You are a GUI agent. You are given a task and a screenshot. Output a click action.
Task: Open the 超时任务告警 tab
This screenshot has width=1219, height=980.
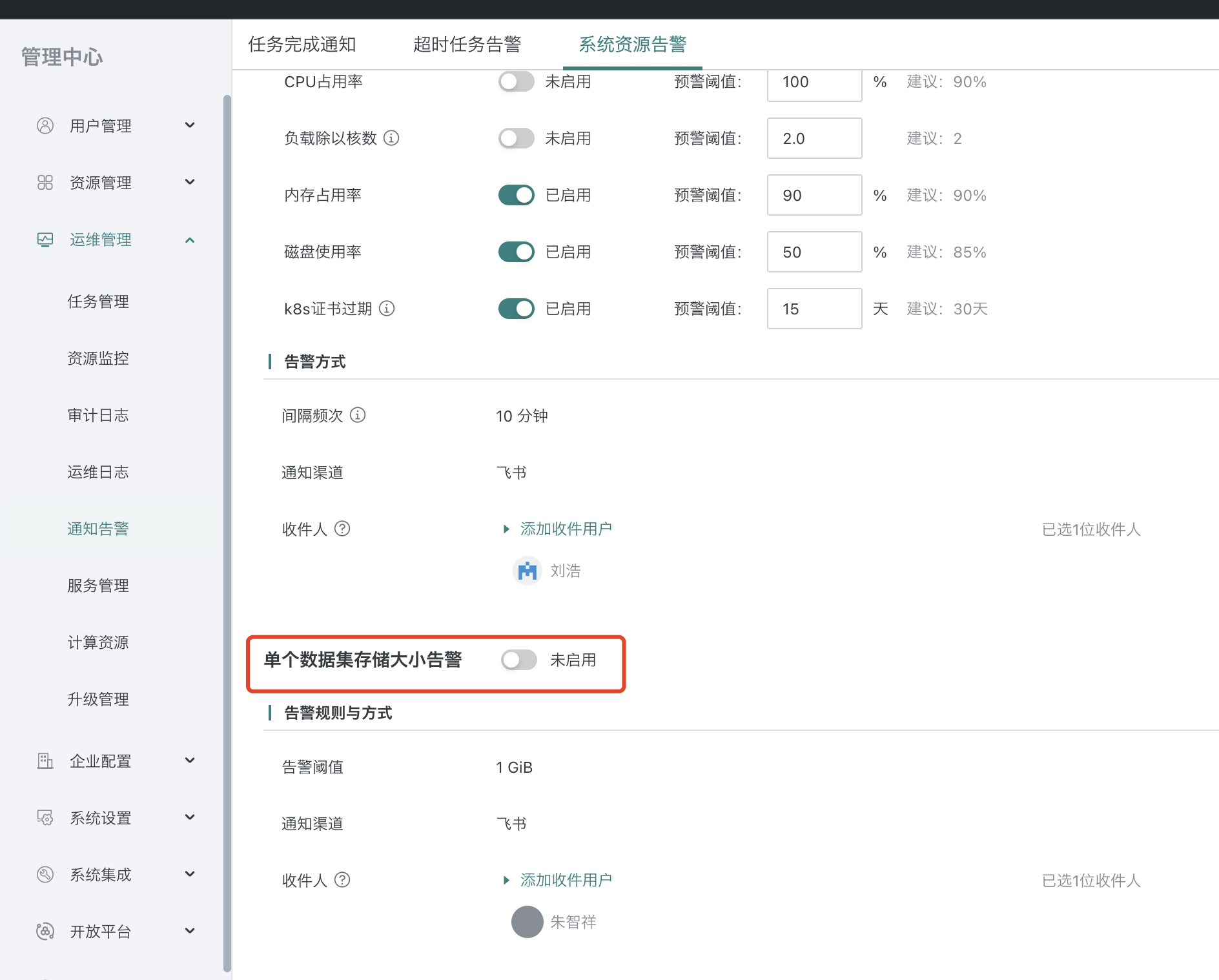point(467,45)
